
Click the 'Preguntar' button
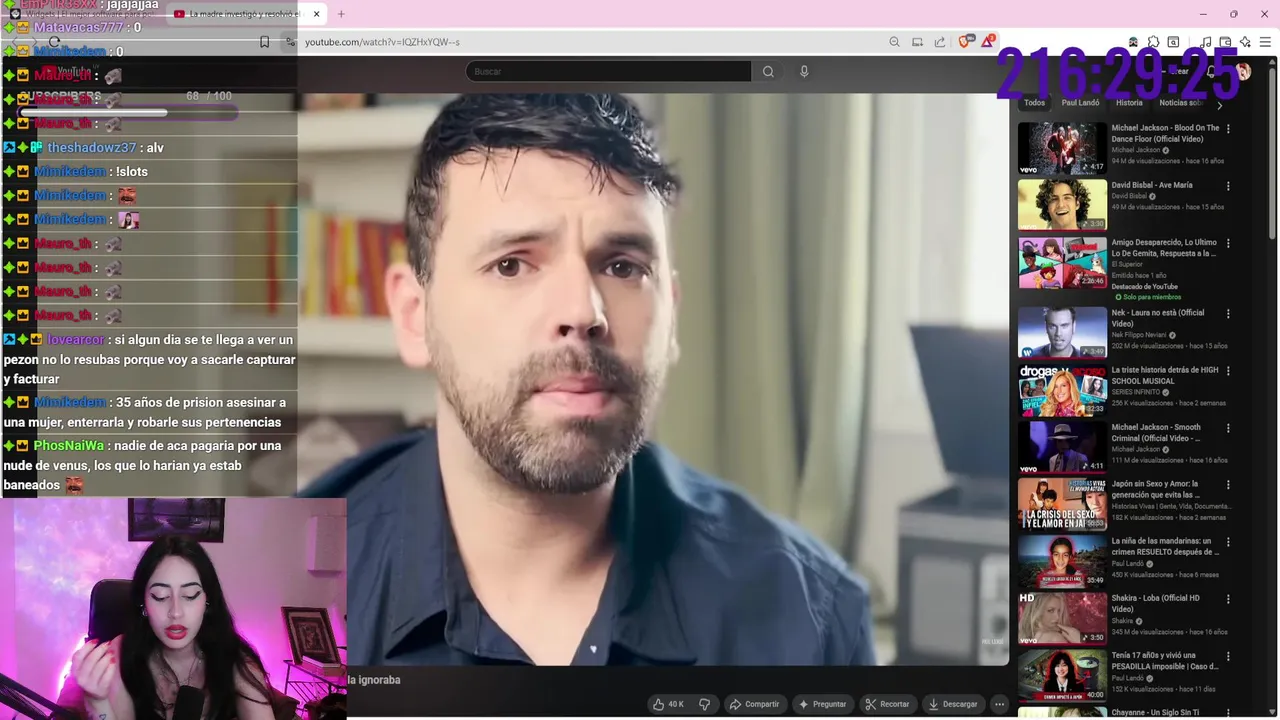pyautogui.click(x=822, y=704)
